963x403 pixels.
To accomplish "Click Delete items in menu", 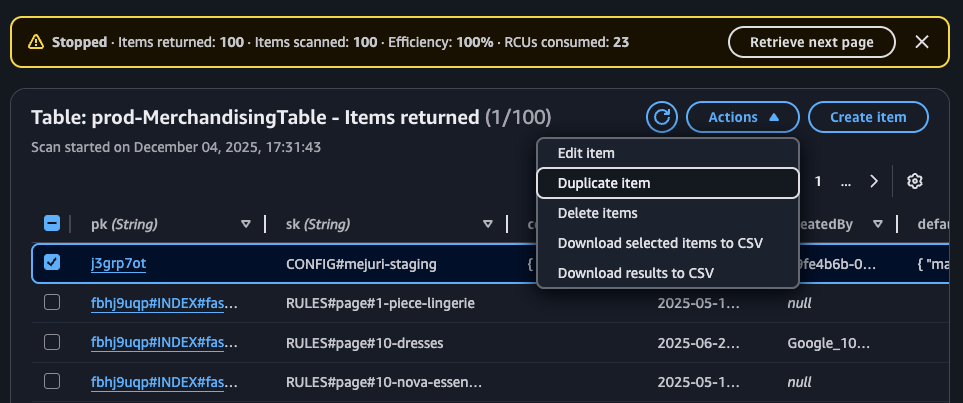I will (x=597, y=213).
